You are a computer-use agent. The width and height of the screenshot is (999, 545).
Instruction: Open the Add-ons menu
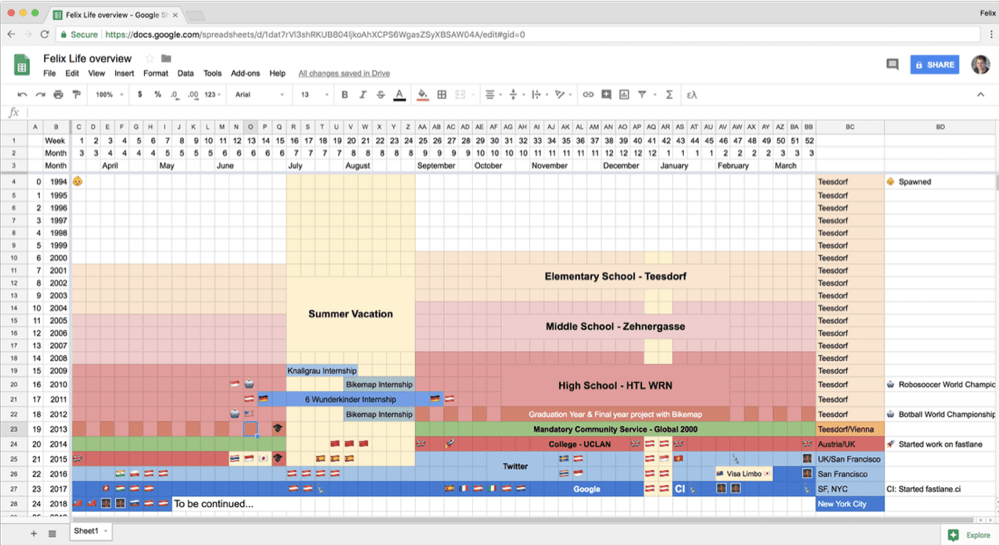(245, 74)
